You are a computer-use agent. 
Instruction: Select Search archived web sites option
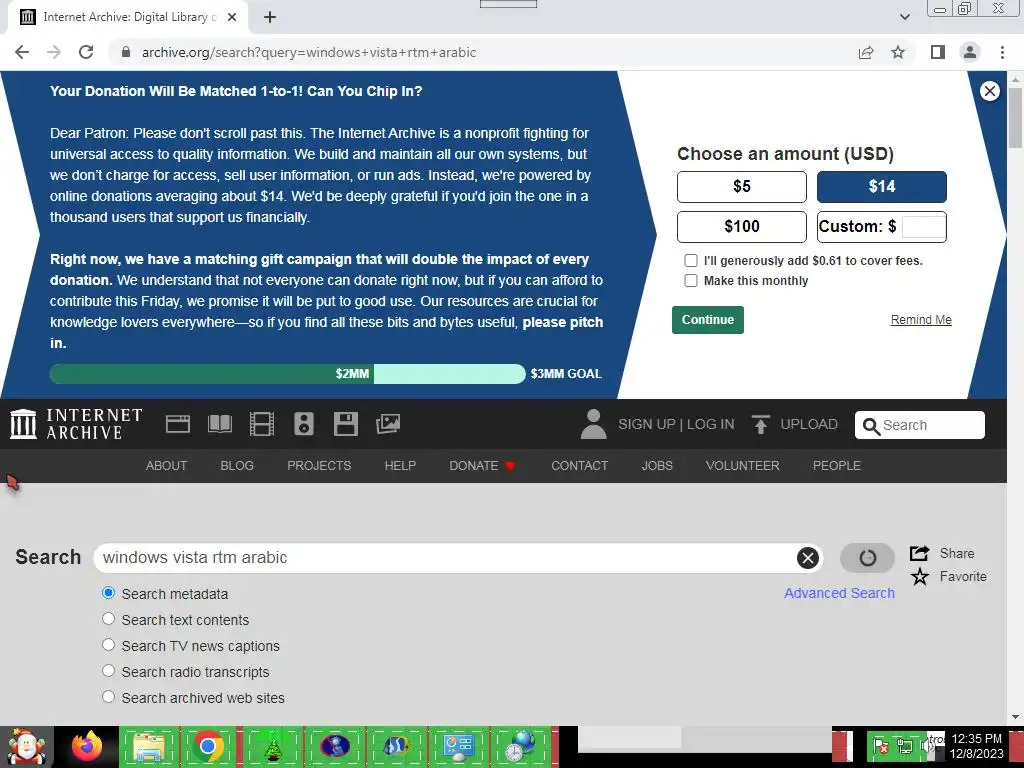tap(108, 697)
